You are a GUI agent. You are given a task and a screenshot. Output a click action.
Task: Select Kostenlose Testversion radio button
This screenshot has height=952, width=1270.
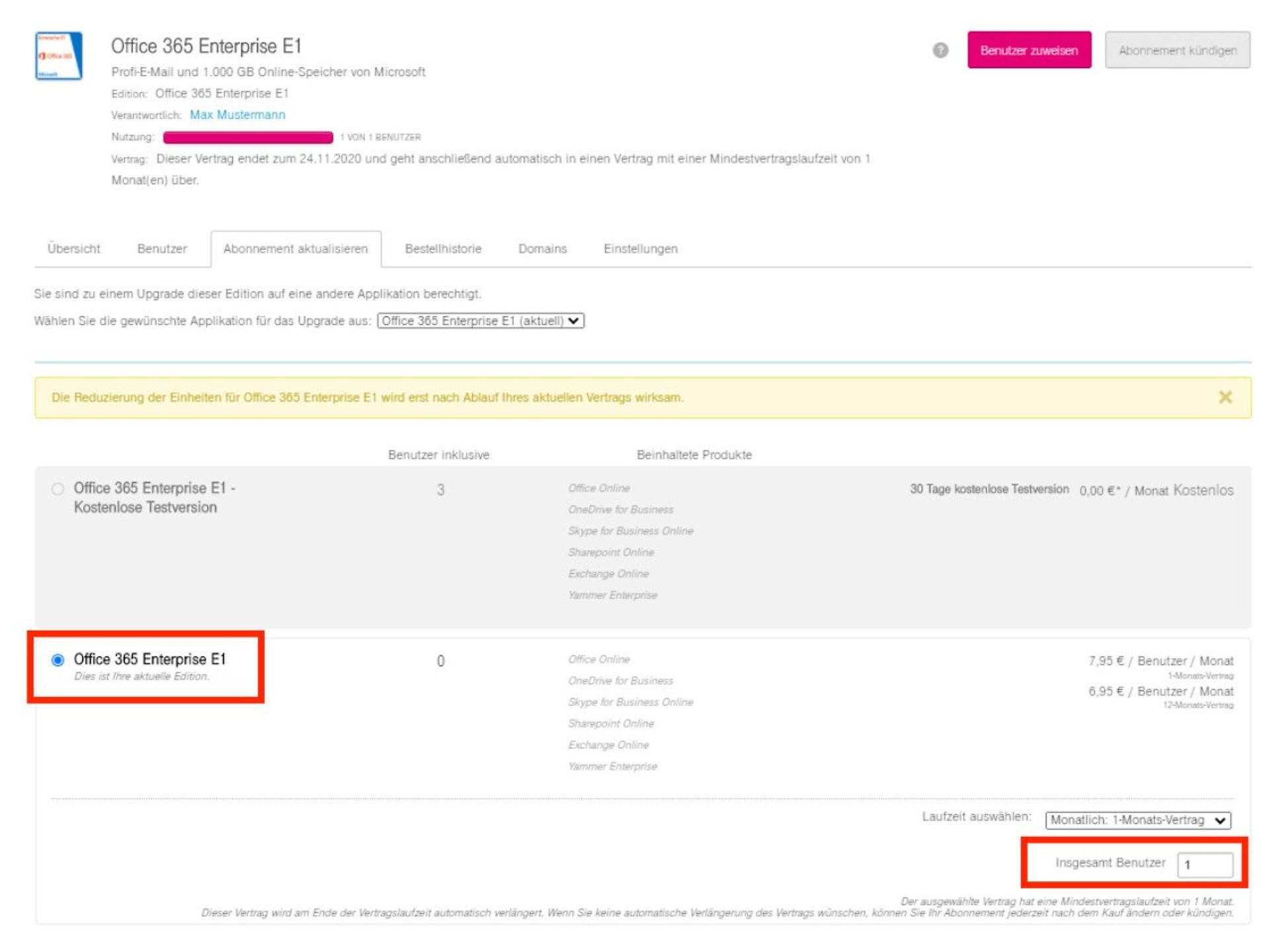pyautogui.click(x=58, y=489)
